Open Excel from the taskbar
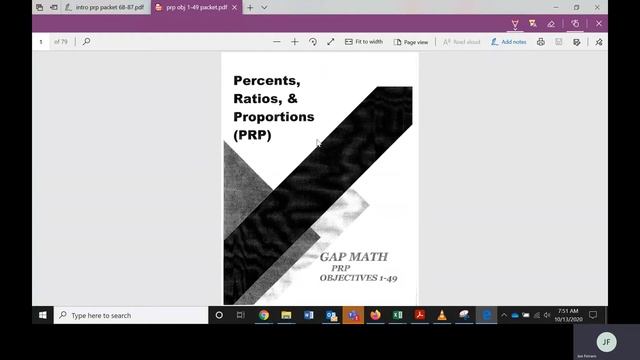640x360 pixels. tap(398, 315)
